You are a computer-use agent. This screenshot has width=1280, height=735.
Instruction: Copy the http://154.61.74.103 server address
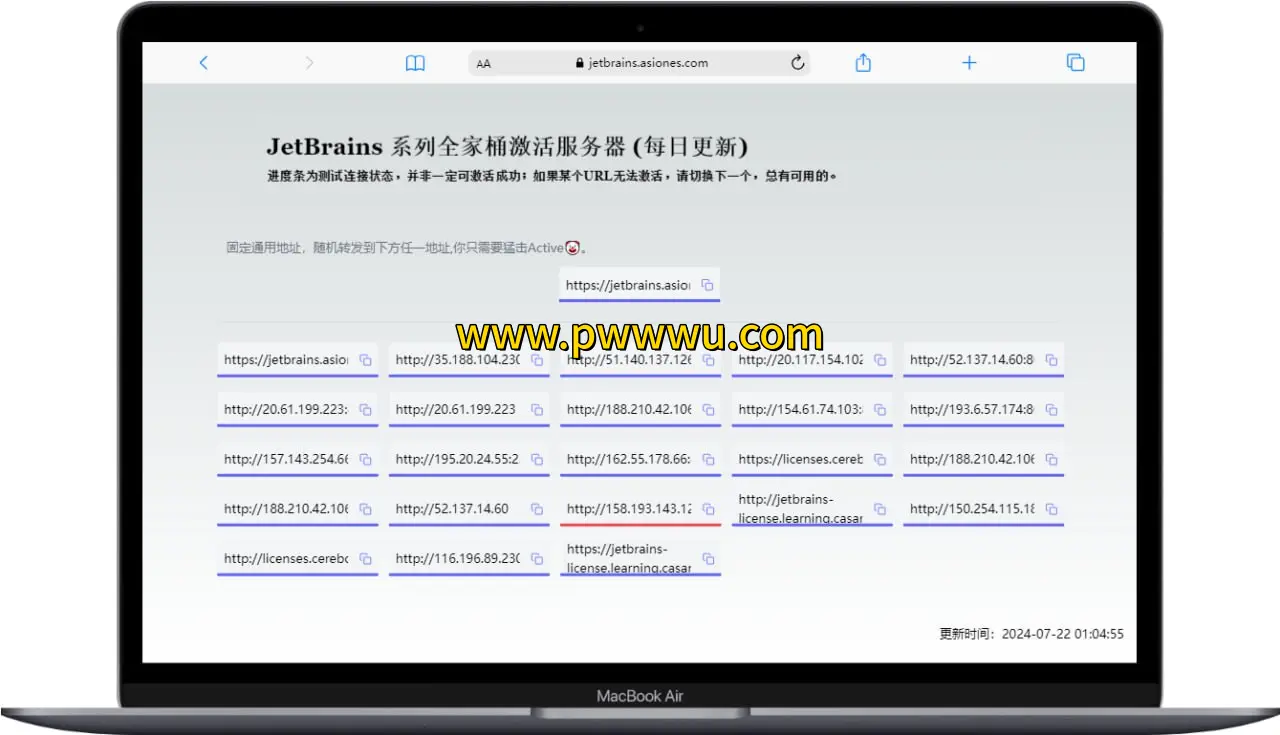pyautogui.click(x=880, y=409)
